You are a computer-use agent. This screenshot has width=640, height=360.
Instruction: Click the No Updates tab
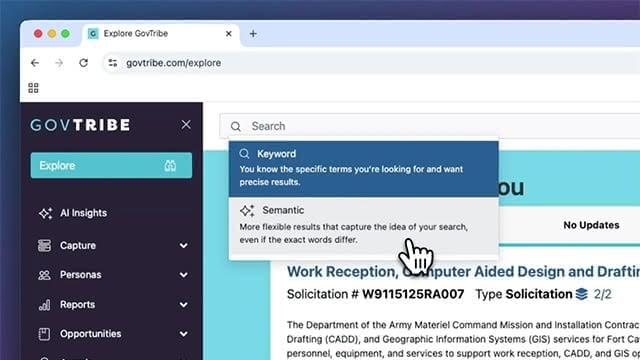click(x=591, y=225)
